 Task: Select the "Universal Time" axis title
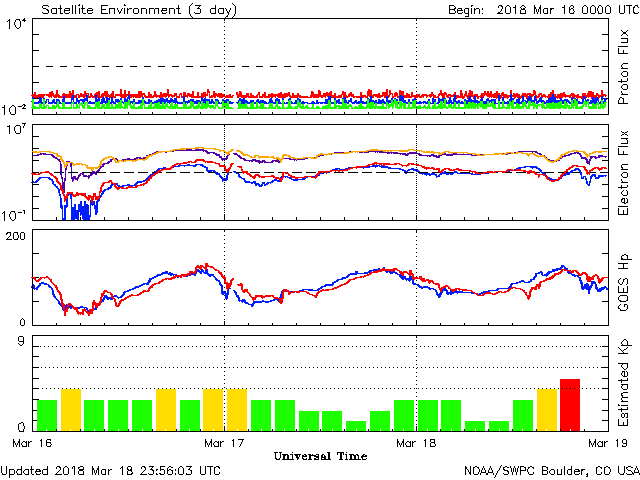coord(320,456)
